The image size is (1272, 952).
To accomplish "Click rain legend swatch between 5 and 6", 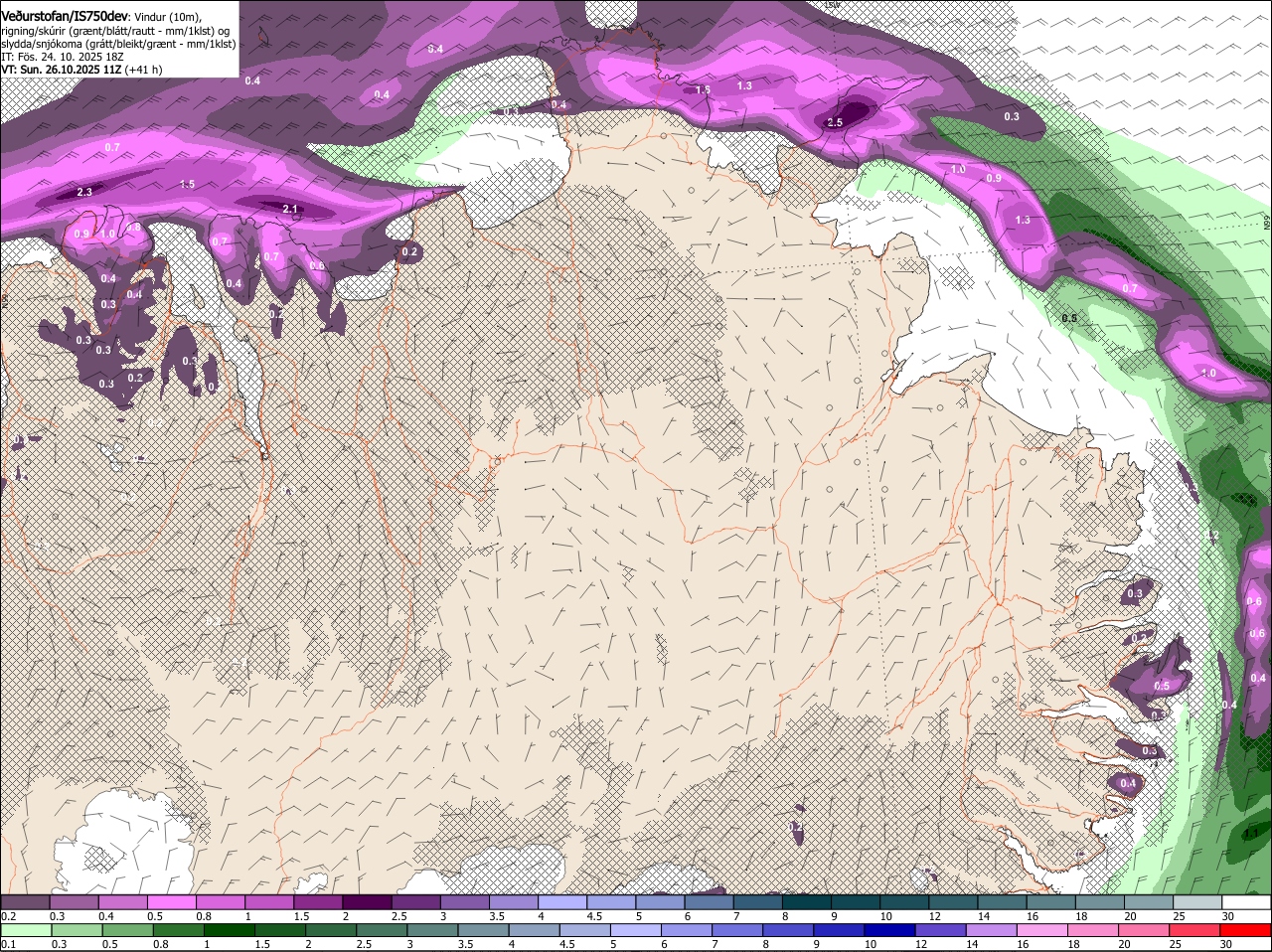I will click(638, 930).
